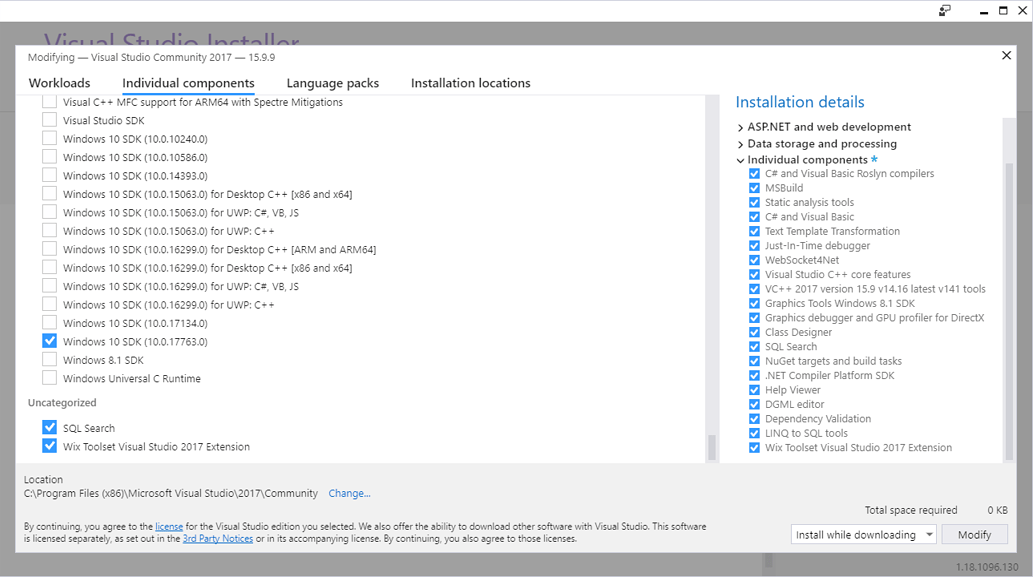Viewport: 1033px width, 577px height.
Task: Close the Modifying dialog with X
Action: 1006,56
